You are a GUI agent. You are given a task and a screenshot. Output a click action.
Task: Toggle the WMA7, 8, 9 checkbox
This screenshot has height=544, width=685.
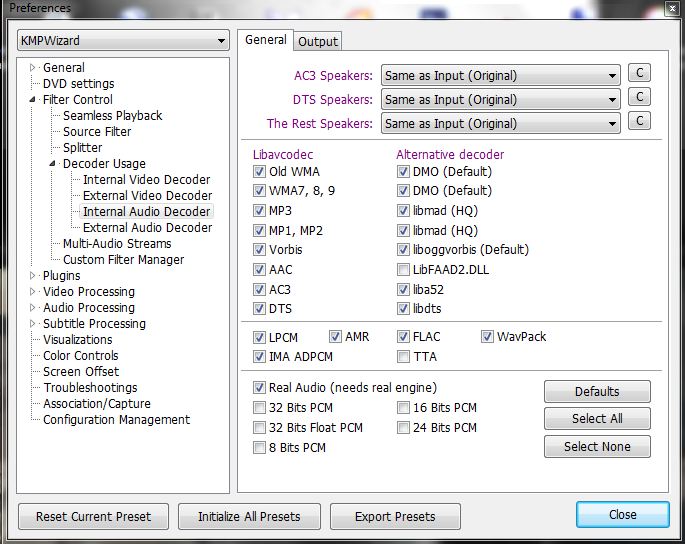pos(259,191)
